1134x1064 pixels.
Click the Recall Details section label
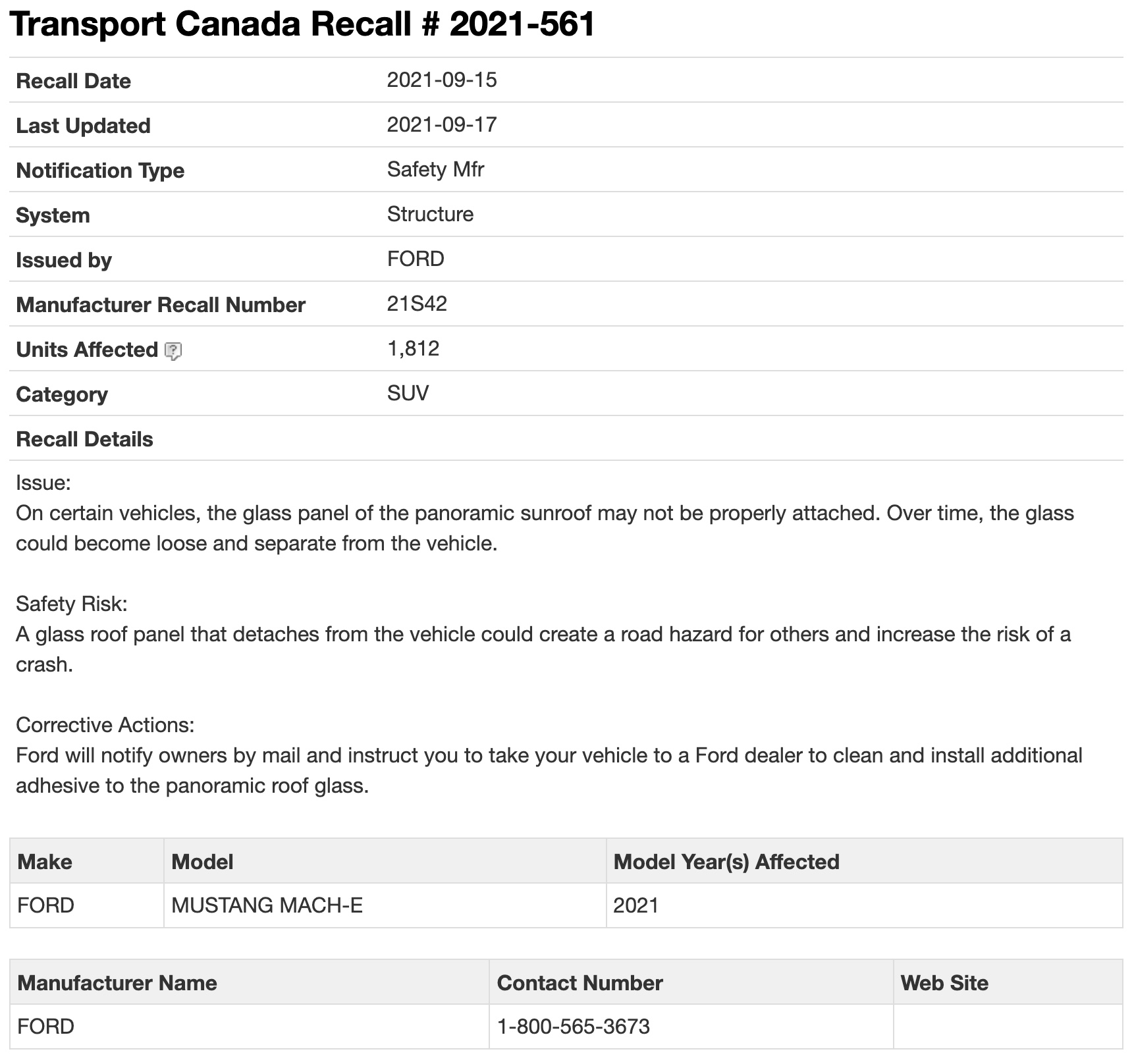(x=84, y=439)
